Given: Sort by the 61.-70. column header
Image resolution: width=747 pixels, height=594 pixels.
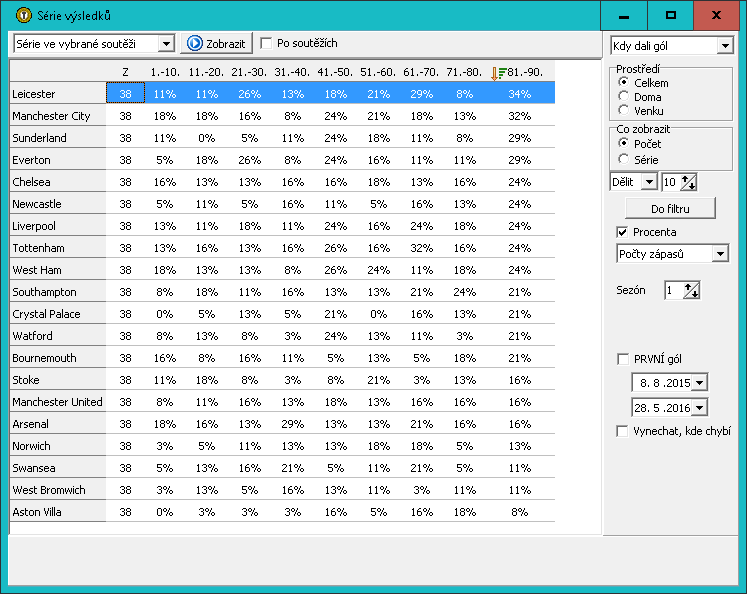Looking at the screenshot, I should point(421,72).
